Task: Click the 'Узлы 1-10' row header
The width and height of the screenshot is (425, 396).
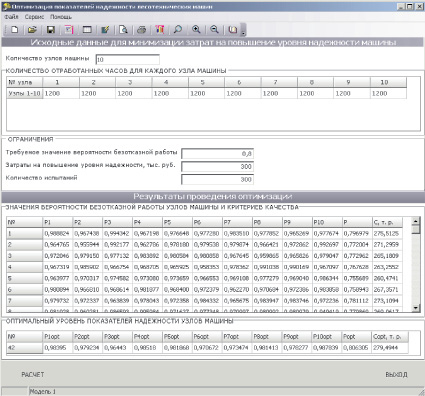Action: pyautogui.click(x=25, y=93)
